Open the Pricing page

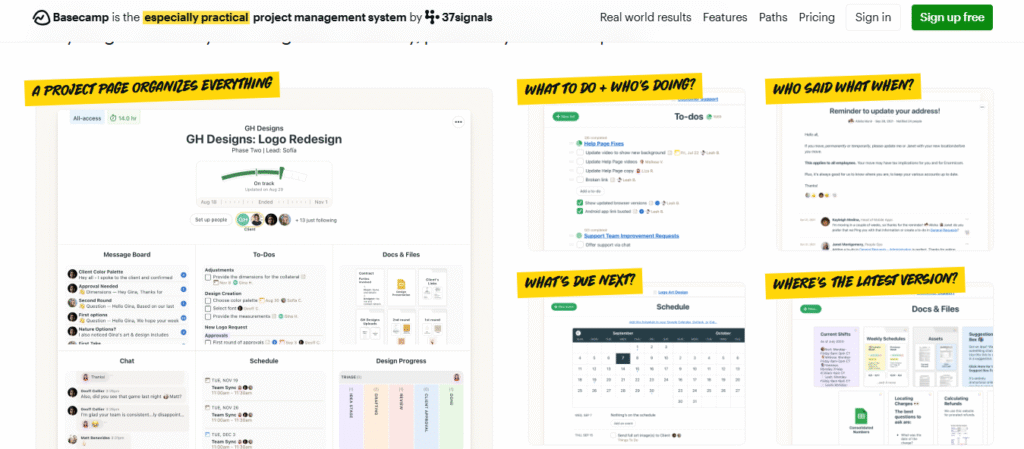tap(816, 18)
